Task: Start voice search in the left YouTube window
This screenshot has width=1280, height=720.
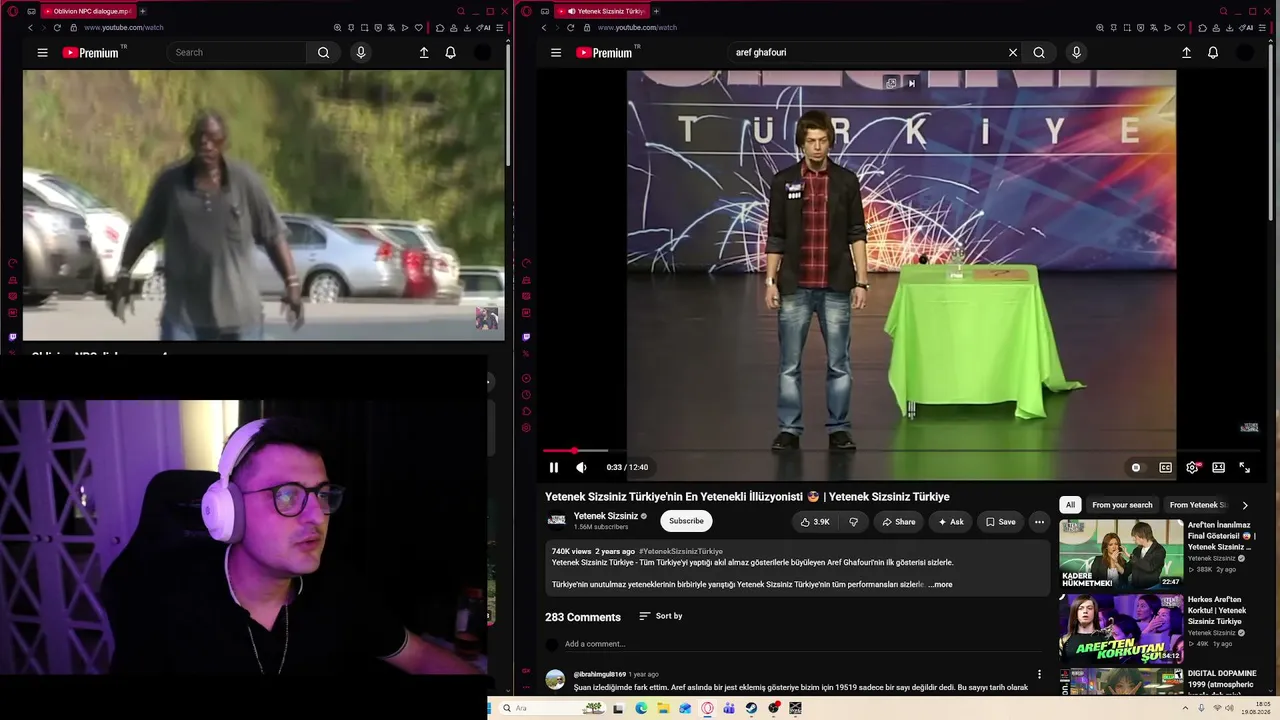Action: (361, 53)
